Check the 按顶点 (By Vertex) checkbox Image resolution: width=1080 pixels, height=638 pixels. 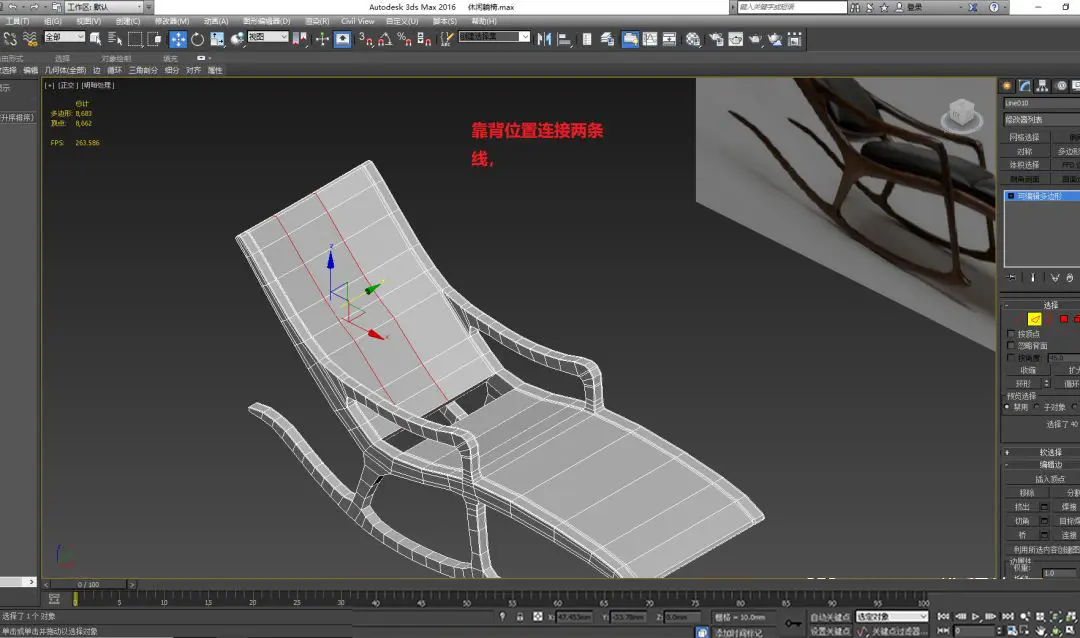(1011, 334)
